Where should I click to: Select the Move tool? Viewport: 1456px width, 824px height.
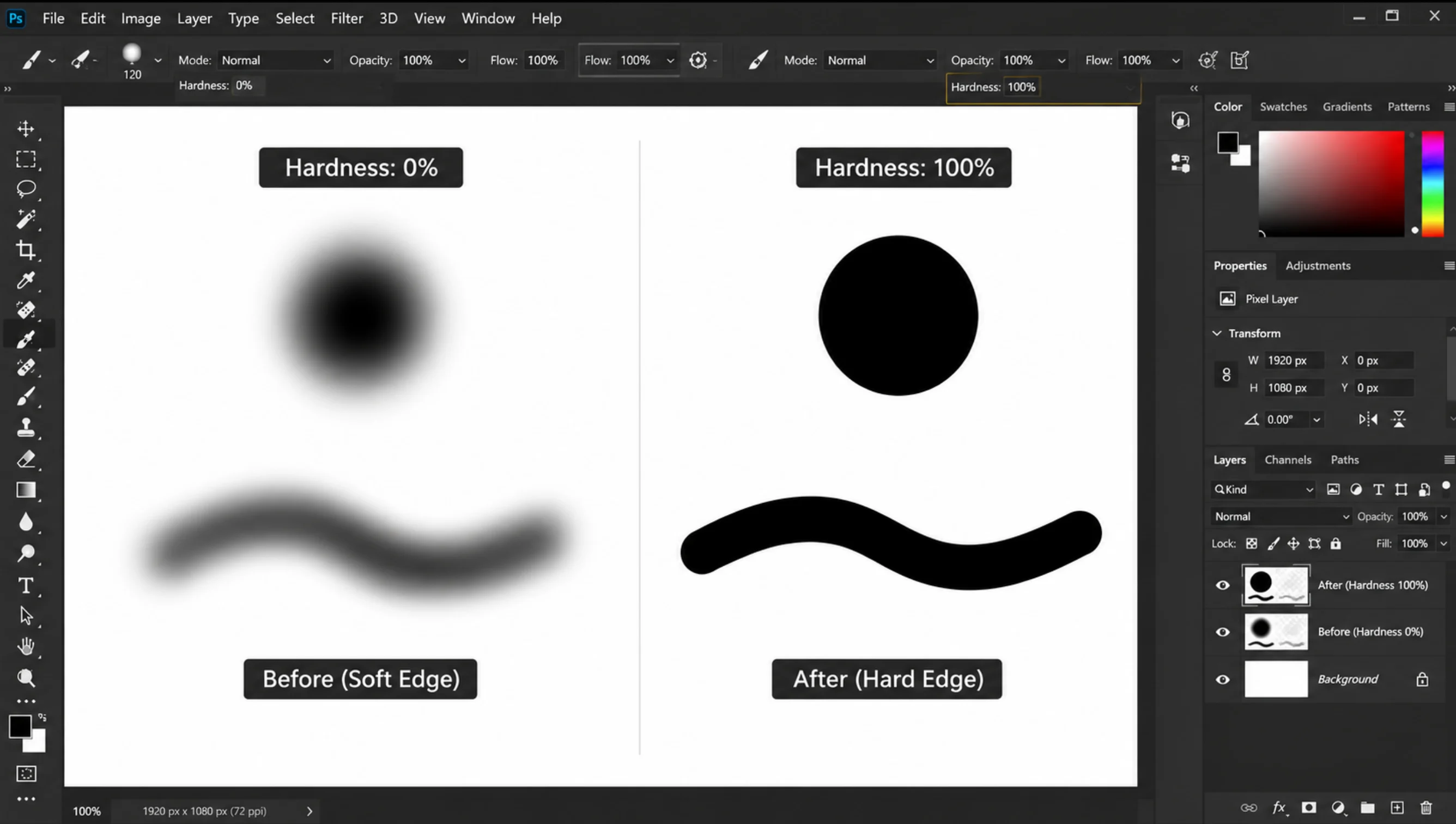coord(26,129)
